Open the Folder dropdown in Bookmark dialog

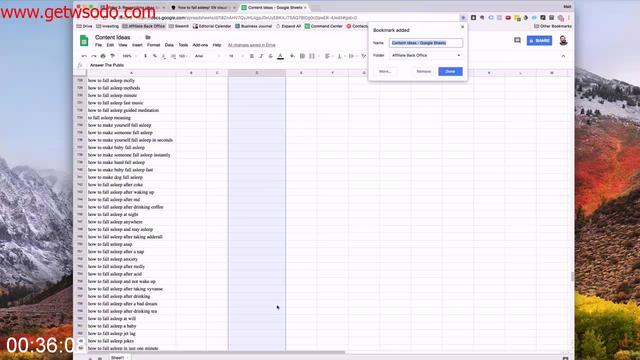(426, 55)
